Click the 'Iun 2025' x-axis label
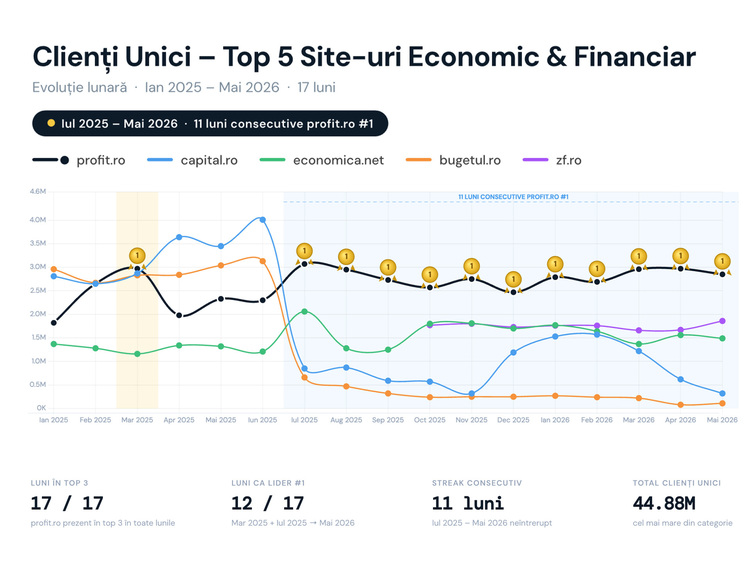Image resolution: width=750 pixels, height=562 pixels. 263,420
